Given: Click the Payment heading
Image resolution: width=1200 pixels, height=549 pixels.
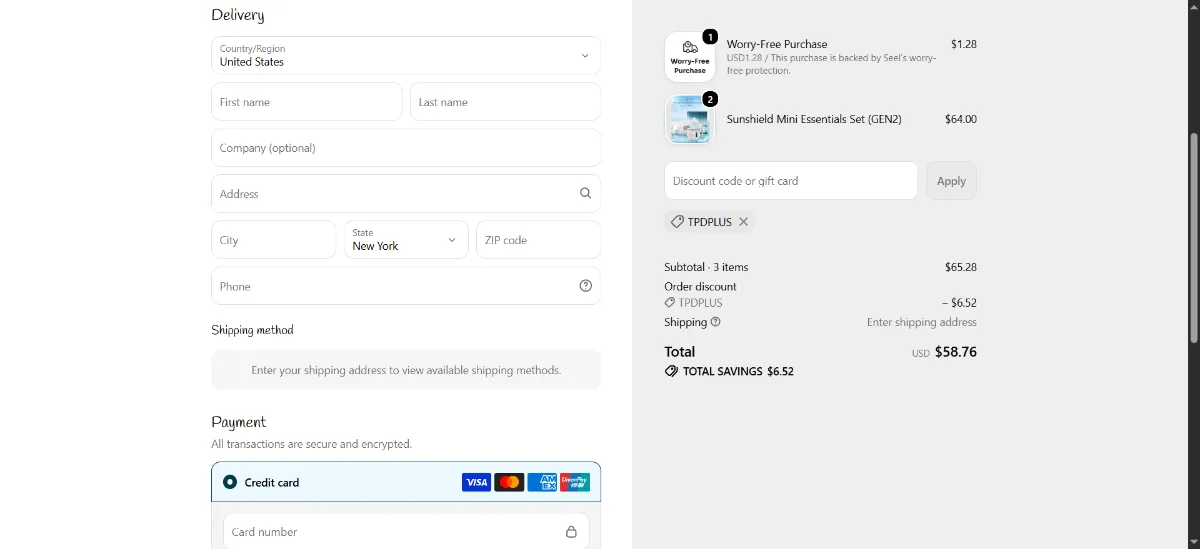Looking at the screenshot, I should (238, 422).
